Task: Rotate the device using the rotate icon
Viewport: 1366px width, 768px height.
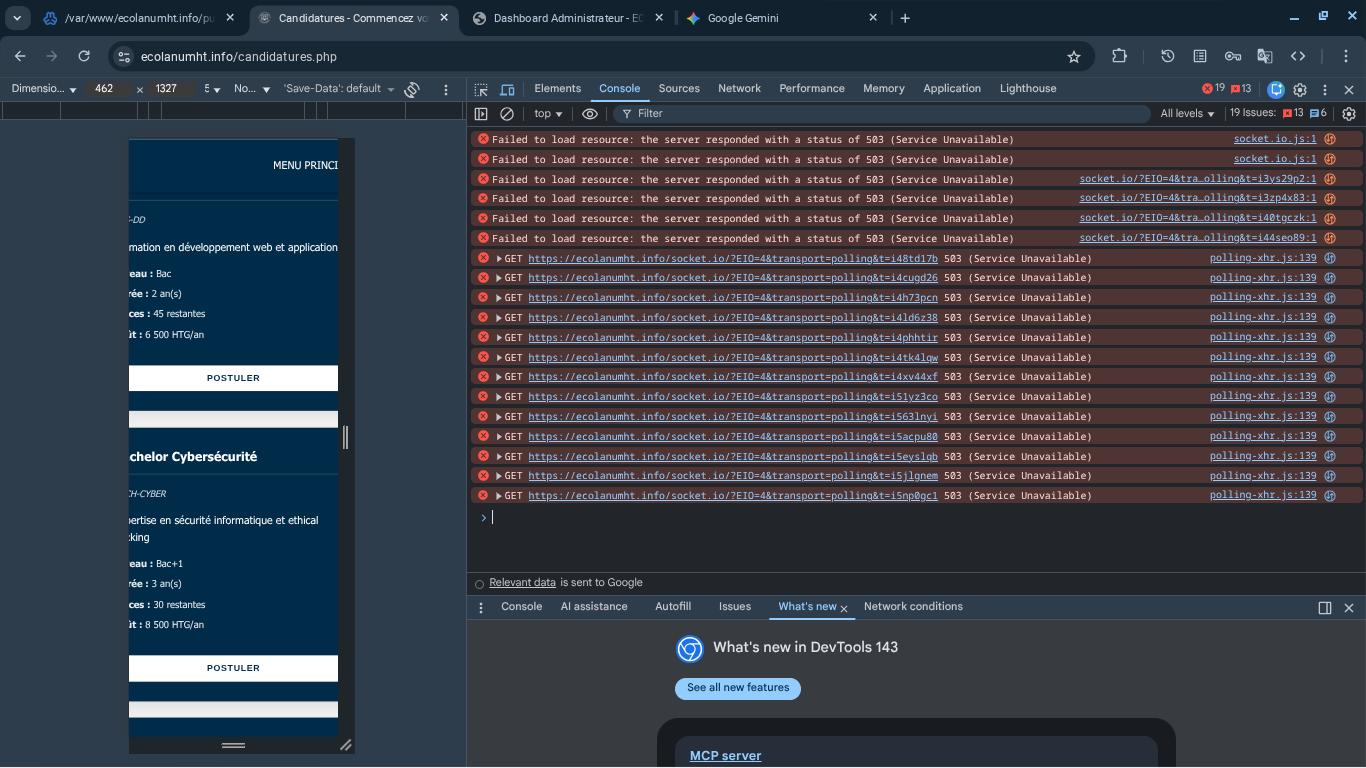Action: [412, 89]
